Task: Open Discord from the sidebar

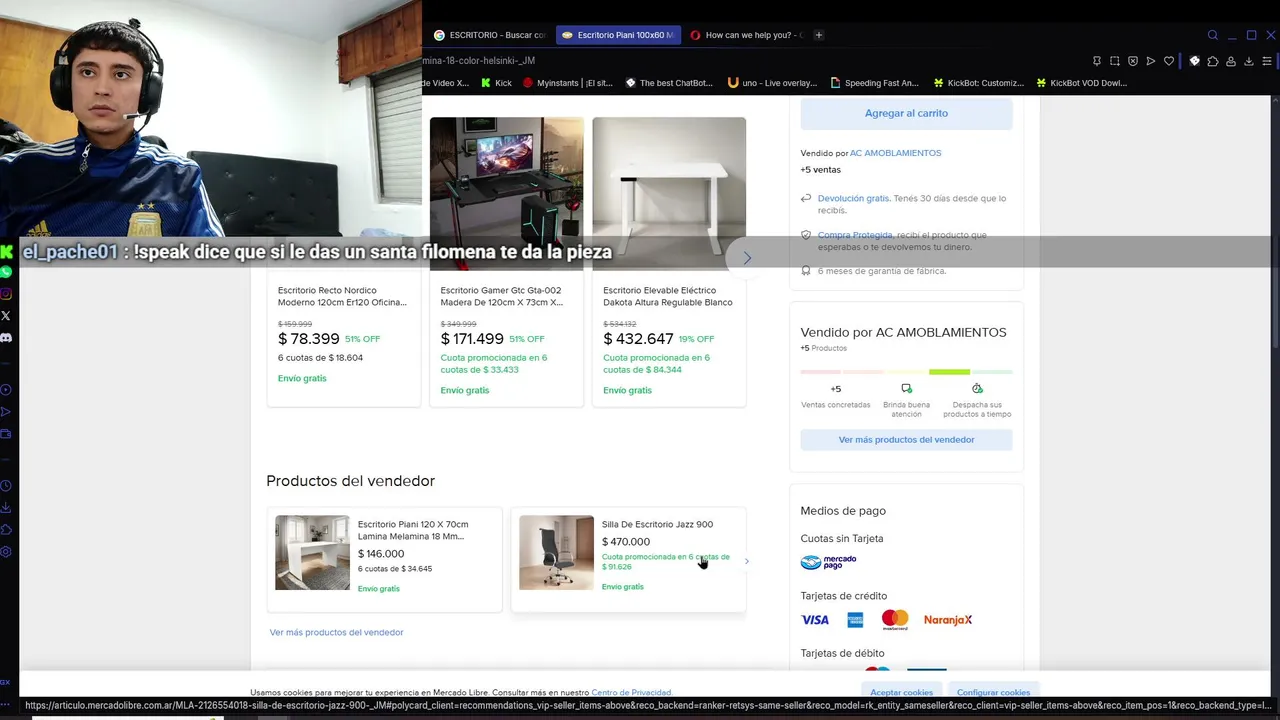Action: coord(6,338)
